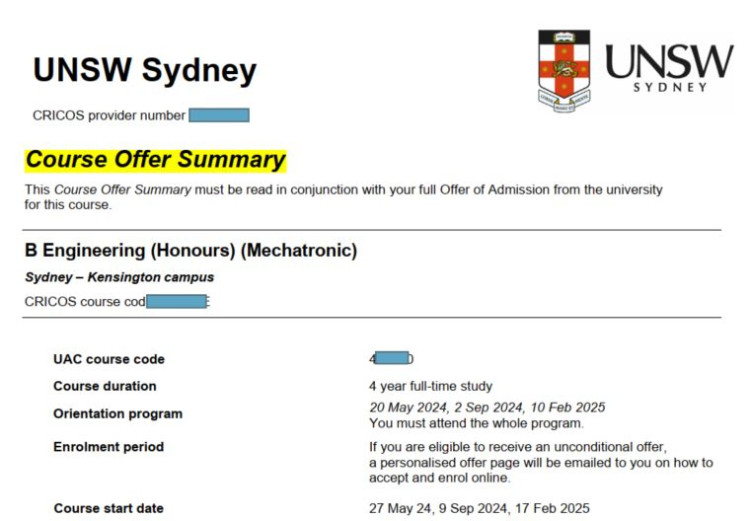750x521 pixels.
Task: Select the highlighted Course Offer Summary title
Action: pos(155,160)
